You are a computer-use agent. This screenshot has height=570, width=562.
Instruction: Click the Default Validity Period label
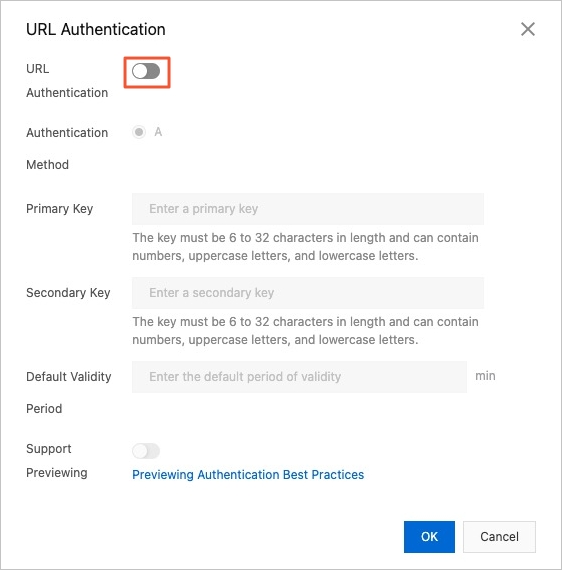[69, 393]
